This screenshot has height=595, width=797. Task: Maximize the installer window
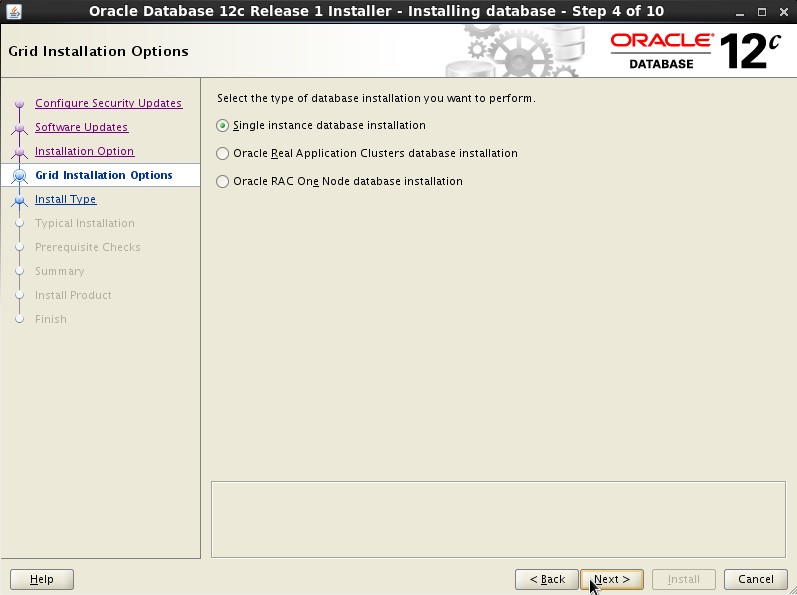(x=761, y=12)
